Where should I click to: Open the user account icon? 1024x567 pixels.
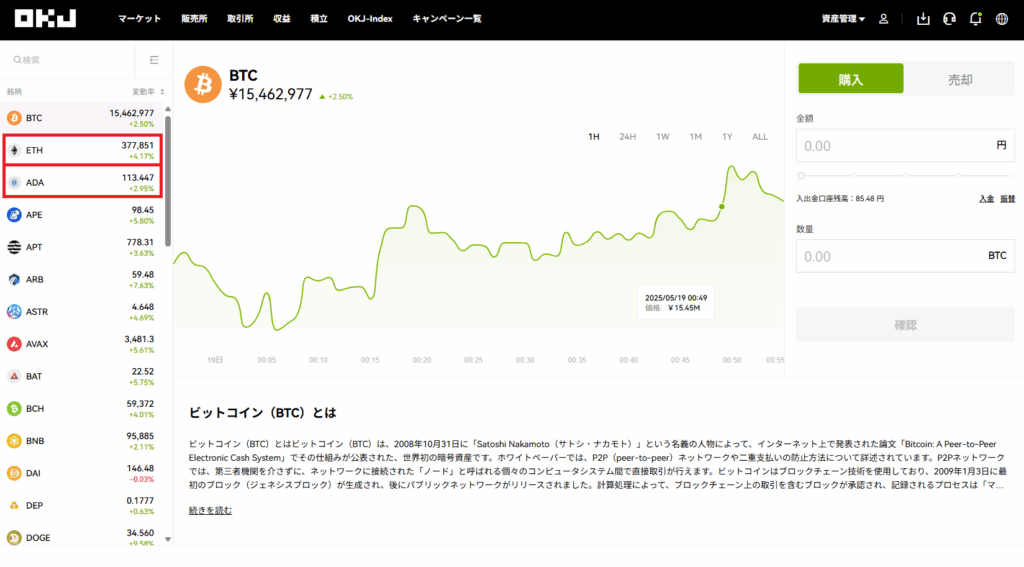(884, 19)
